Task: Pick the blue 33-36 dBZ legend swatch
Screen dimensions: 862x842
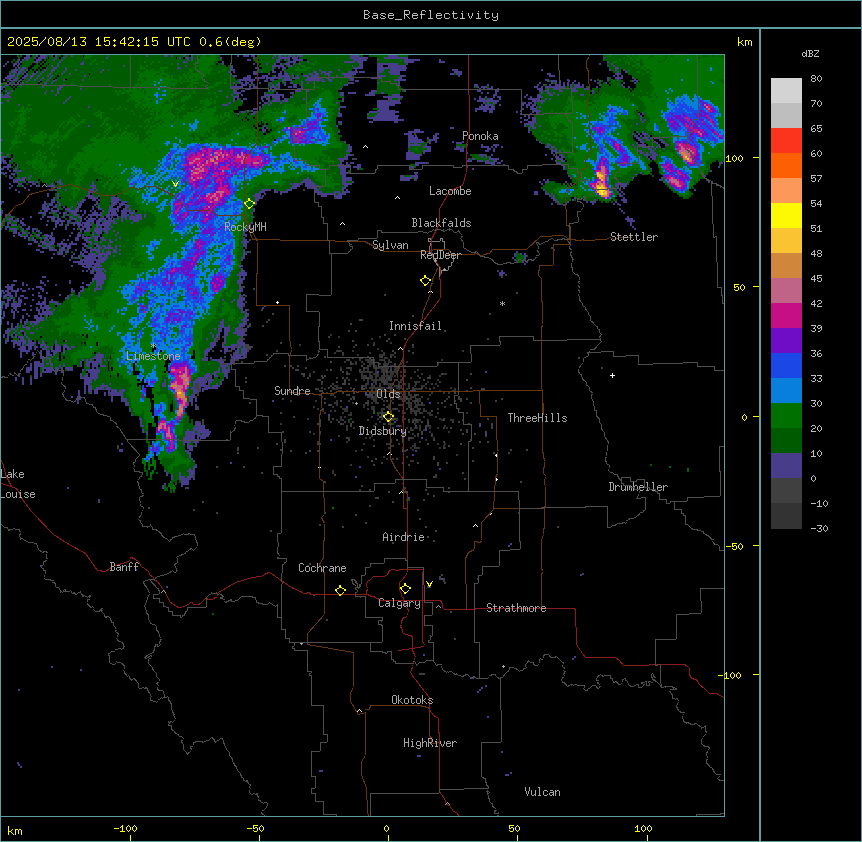Action: 786,365
